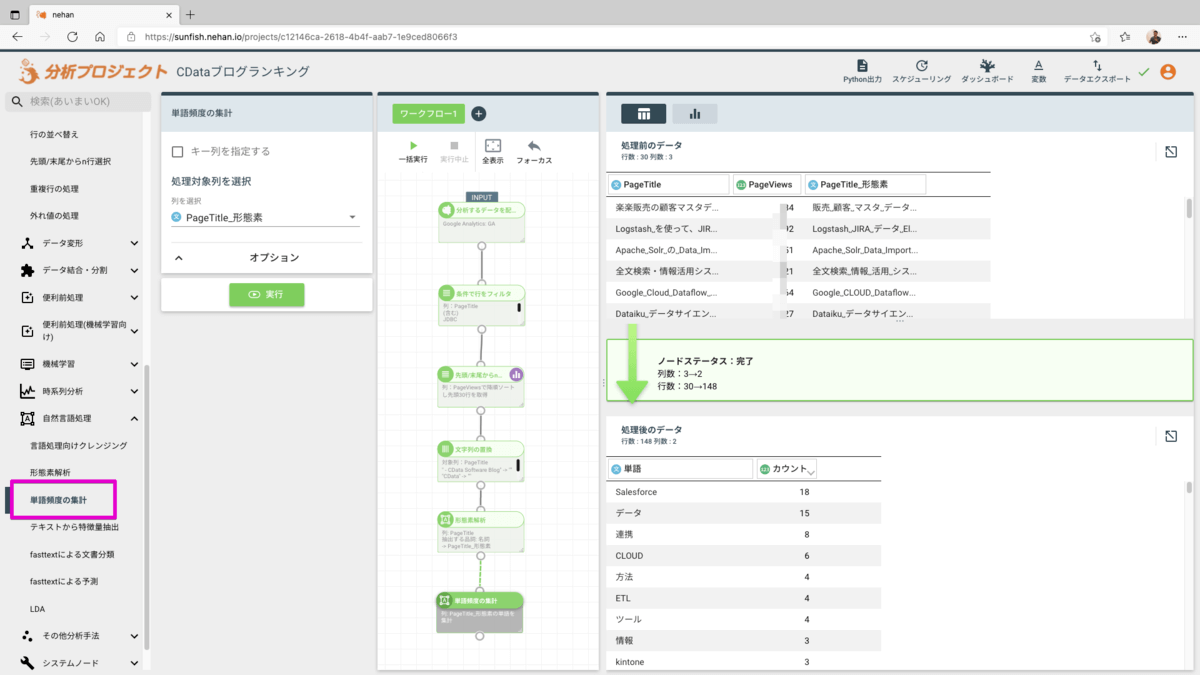The width and height of the screenshot is (1200, 675).
Task: Click the データエクスポート icon
Action: click(x=1097, y=66)
